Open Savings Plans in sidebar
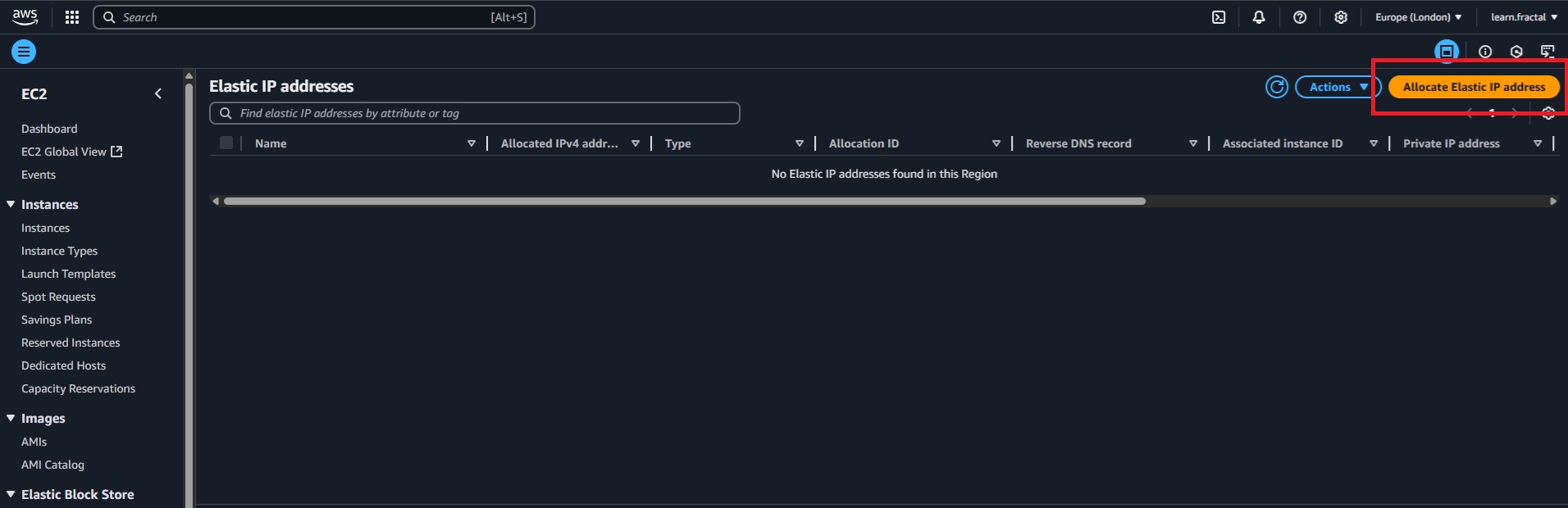This screenshot has height=508, width=1568. (57, 320)
